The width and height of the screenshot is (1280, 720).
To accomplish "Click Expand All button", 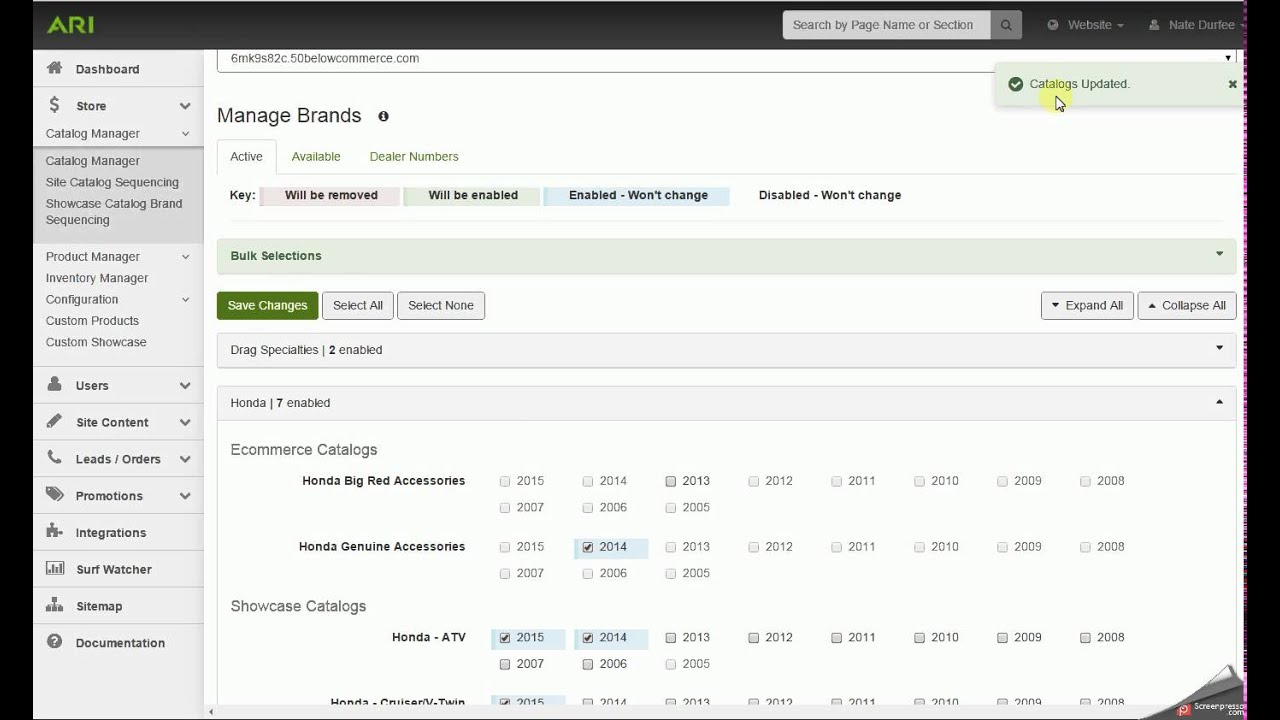I will pos(1087,305).
